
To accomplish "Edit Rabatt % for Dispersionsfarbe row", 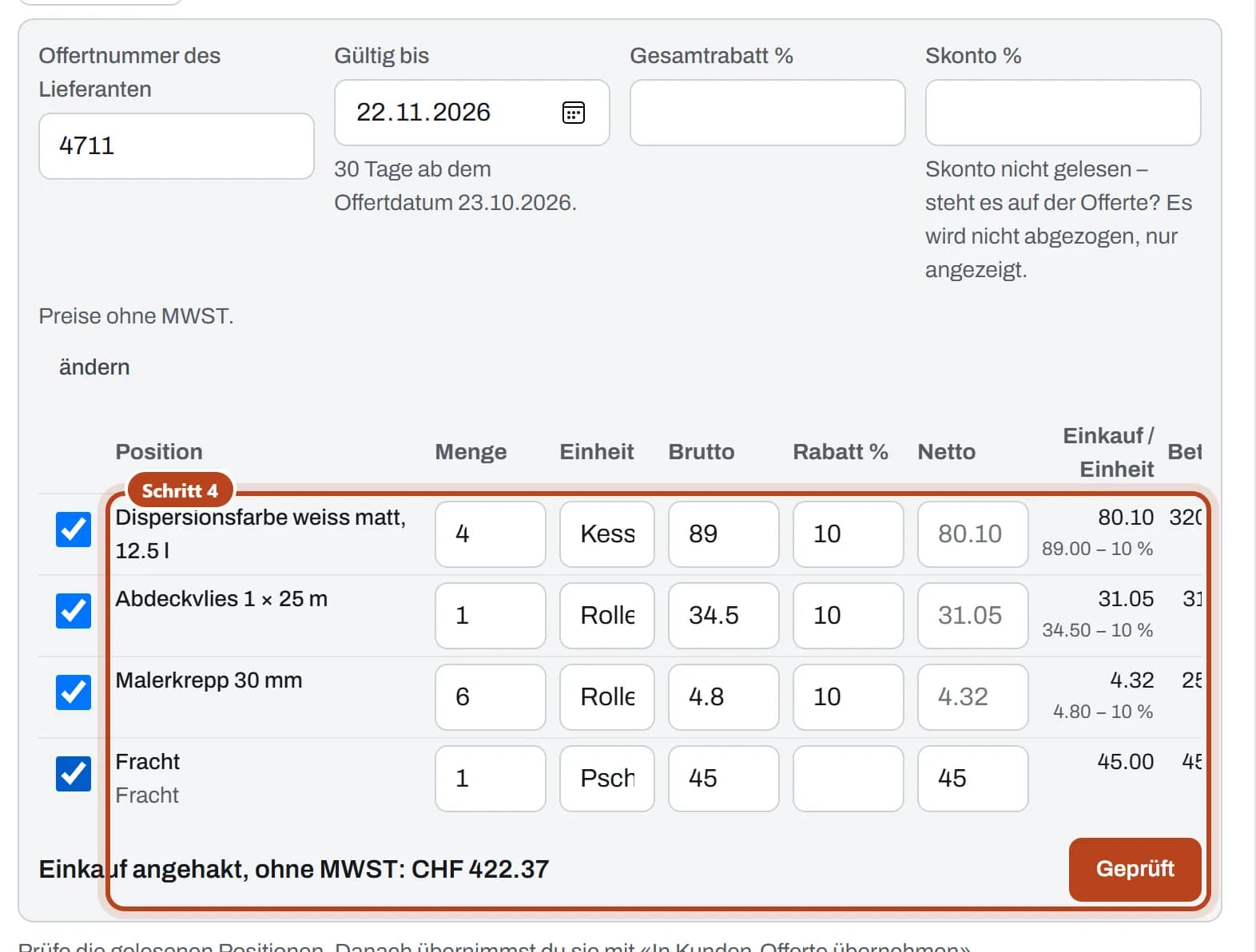I will [x=849, y=534].
